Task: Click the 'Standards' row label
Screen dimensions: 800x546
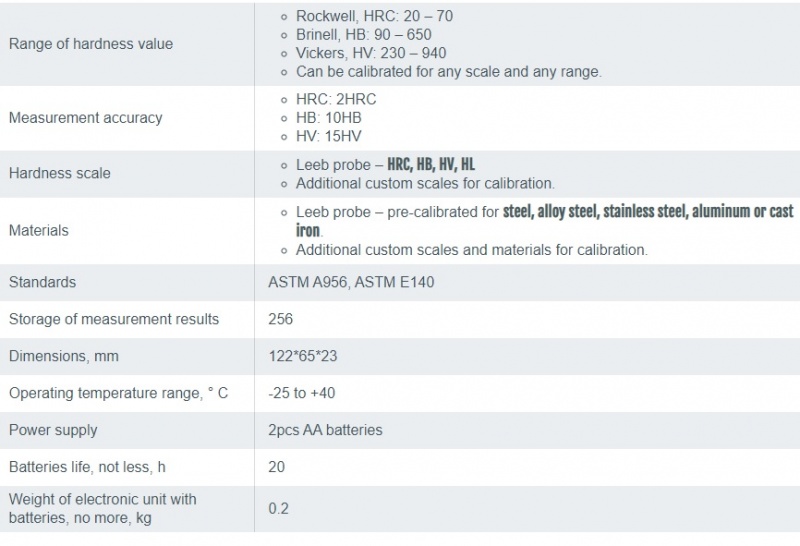Action: coord(42,283)
